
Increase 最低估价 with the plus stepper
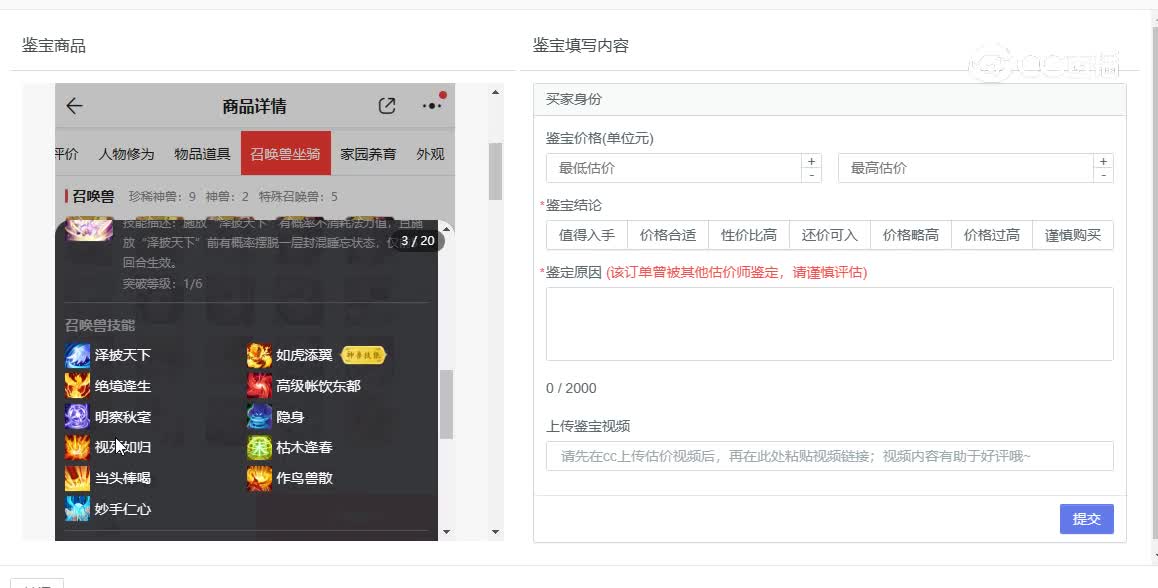point(812,161)
